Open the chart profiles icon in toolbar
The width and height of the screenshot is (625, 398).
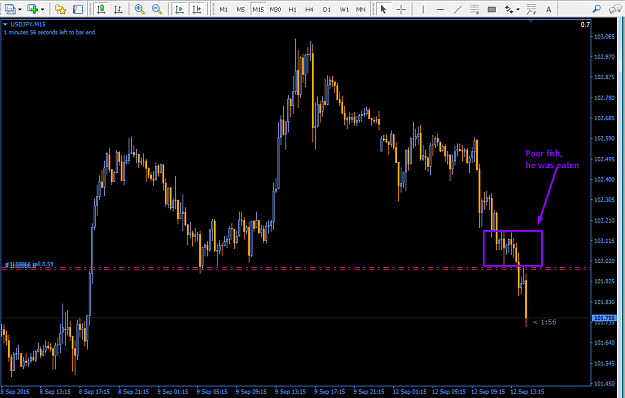click(x=10, y=9)
